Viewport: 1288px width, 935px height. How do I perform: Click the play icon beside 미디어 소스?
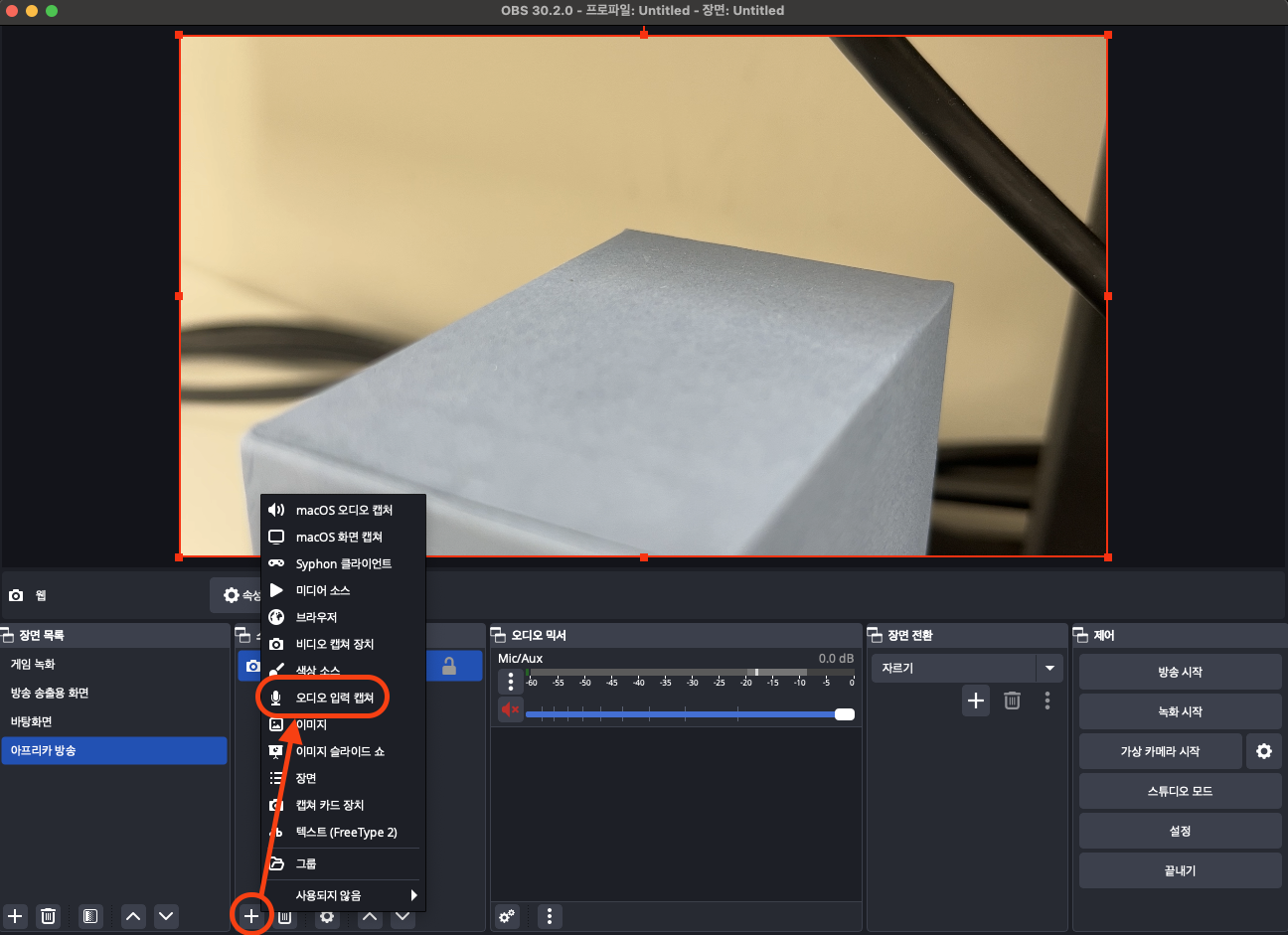coord(276,590)
